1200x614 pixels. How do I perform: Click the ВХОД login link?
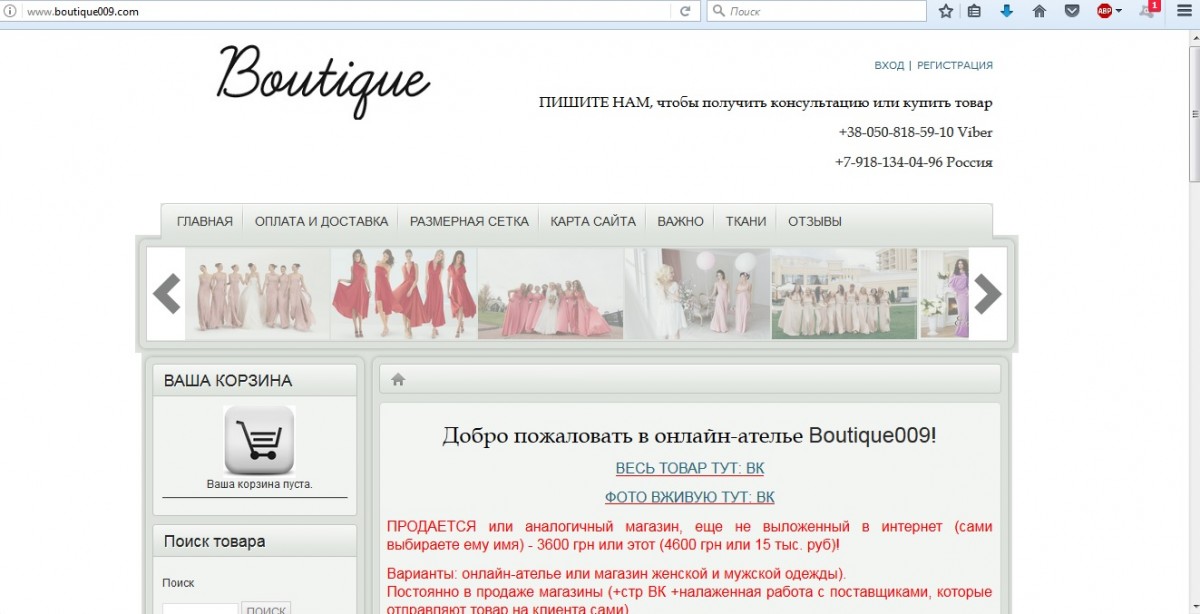pos(889,65)
